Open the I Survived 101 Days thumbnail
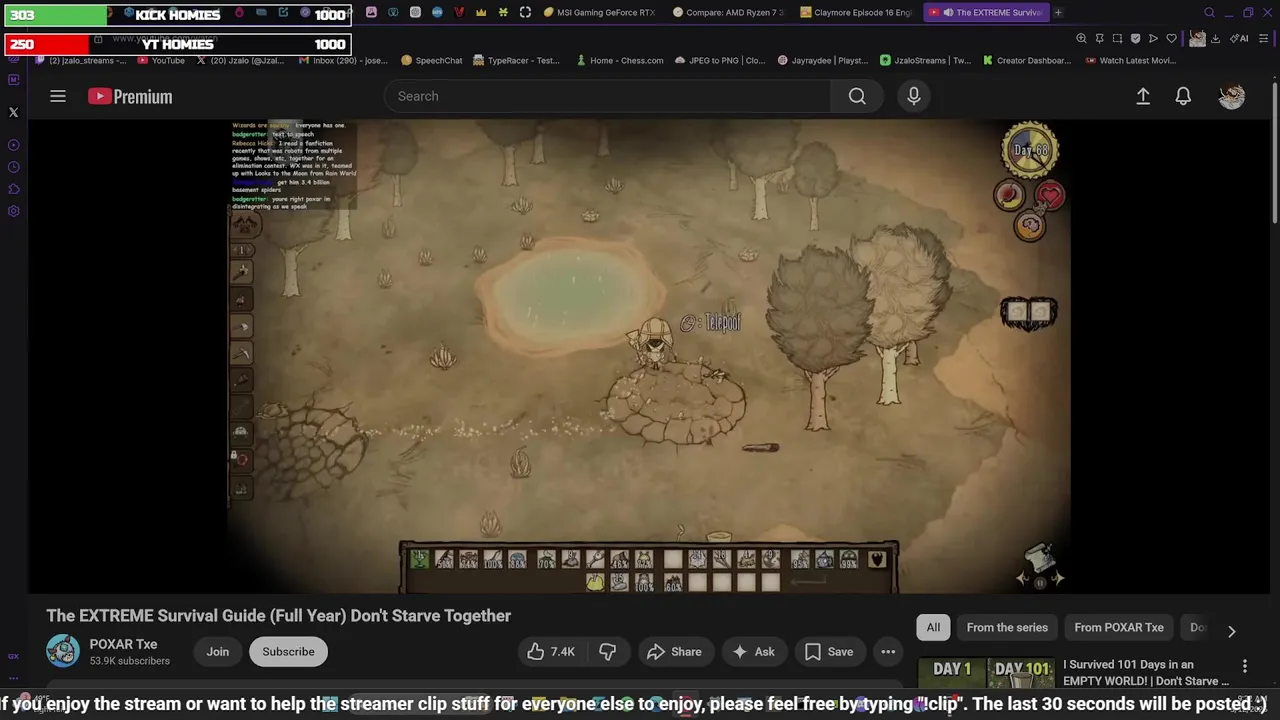The width and height of the screenshot is (1280, 720). coord(986,674)
